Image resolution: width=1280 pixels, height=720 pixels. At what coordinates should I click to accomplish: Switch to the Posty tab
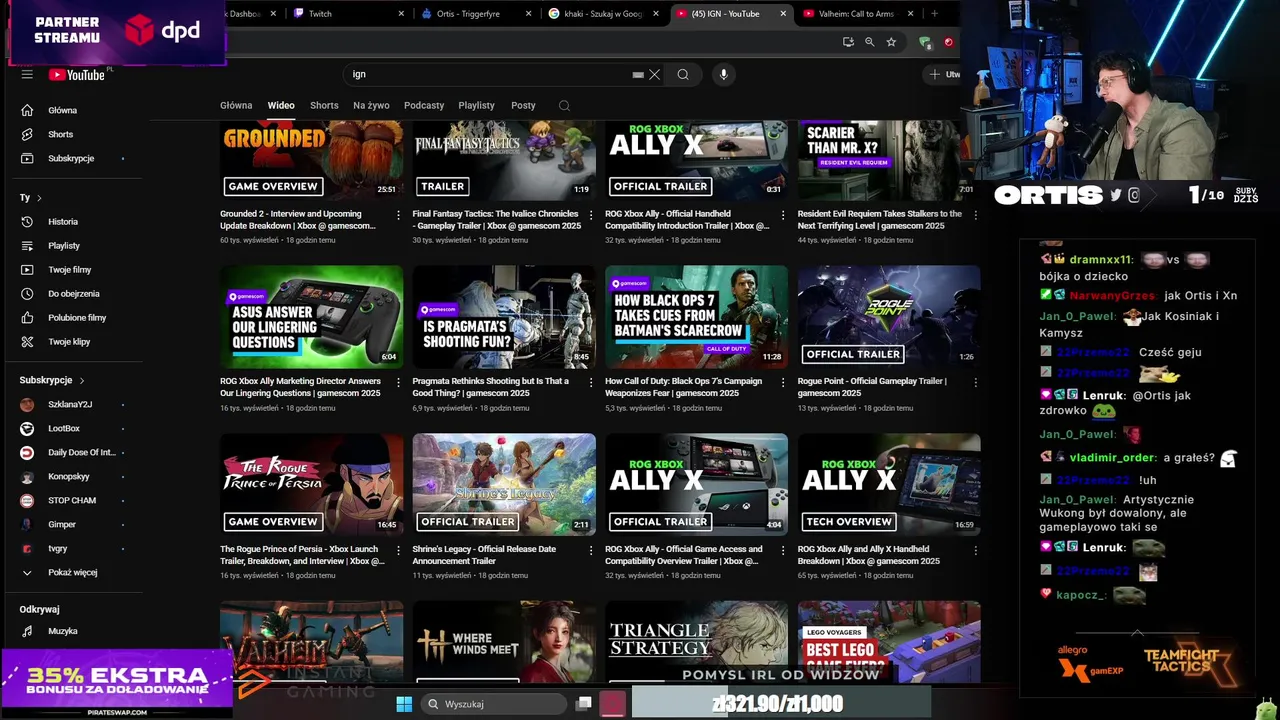click(523, 105)
